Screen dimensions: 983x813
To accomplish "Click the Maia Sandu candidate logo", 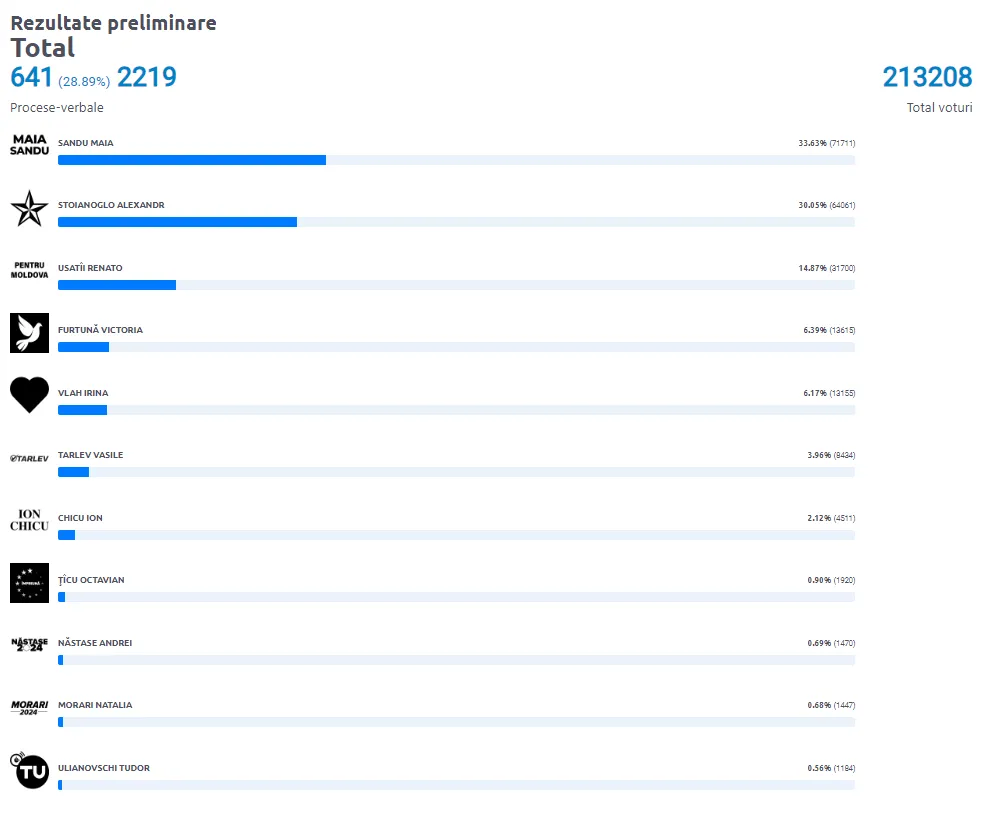I will pos(29,145).
